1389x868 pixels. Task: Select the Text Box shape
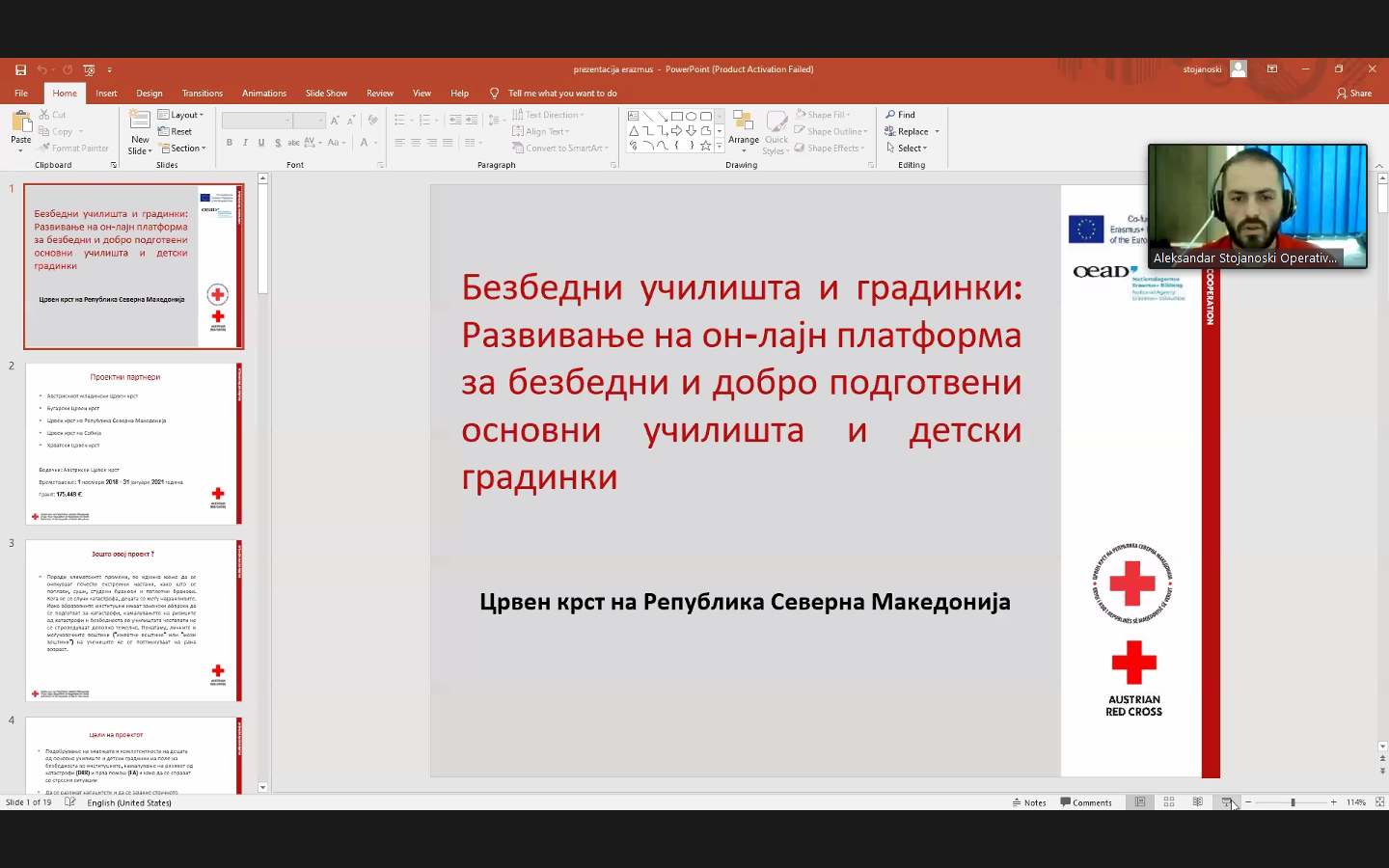tap(634, 116)
